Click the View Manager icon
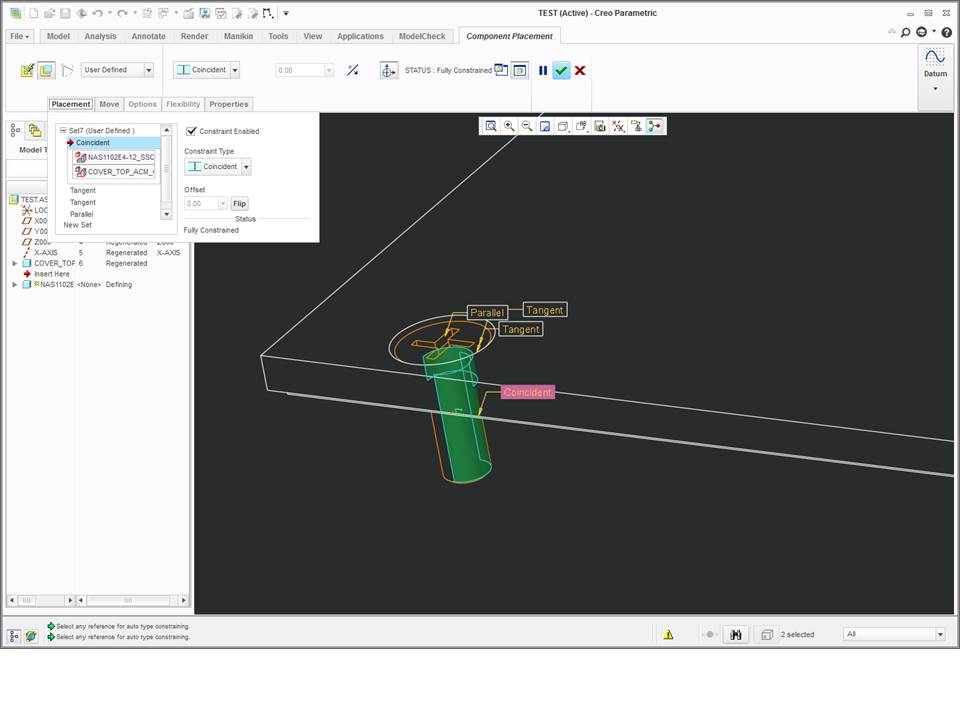The width and height of the screenshot is (960, 720). point(600,126)
